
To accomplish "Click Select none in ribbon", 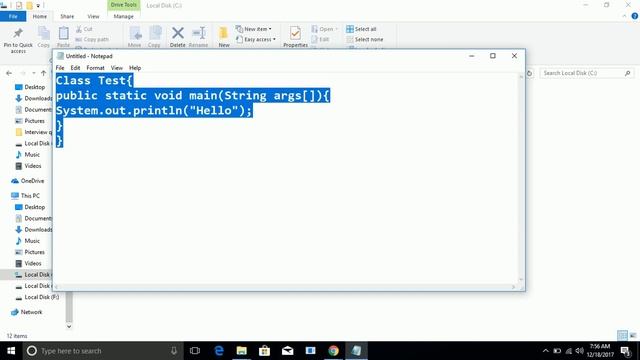I will tap(365, 39).
